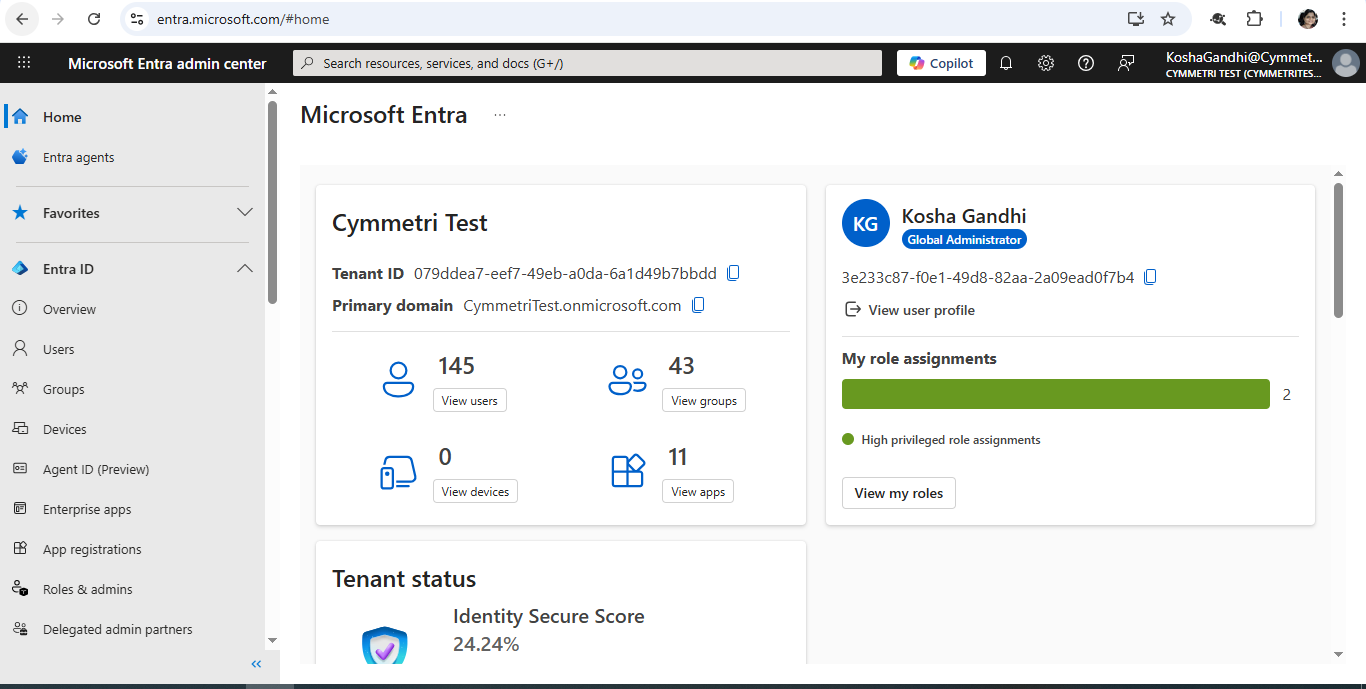The image size is (1366, 689).
Task: Click the users icon beside 145
Action: click(398, 380)
